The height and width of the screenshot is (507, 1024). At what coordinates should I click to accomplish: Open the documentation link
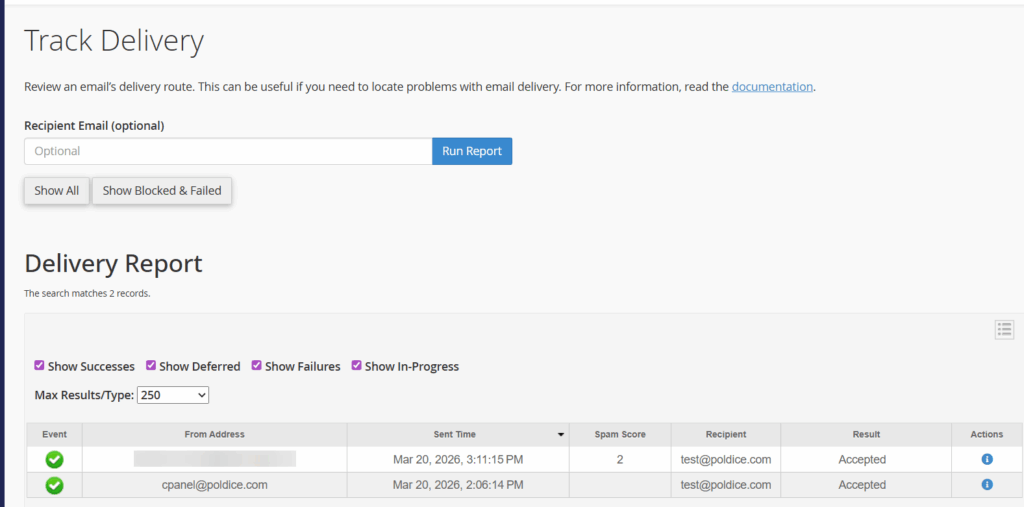(x=772, y=87)
